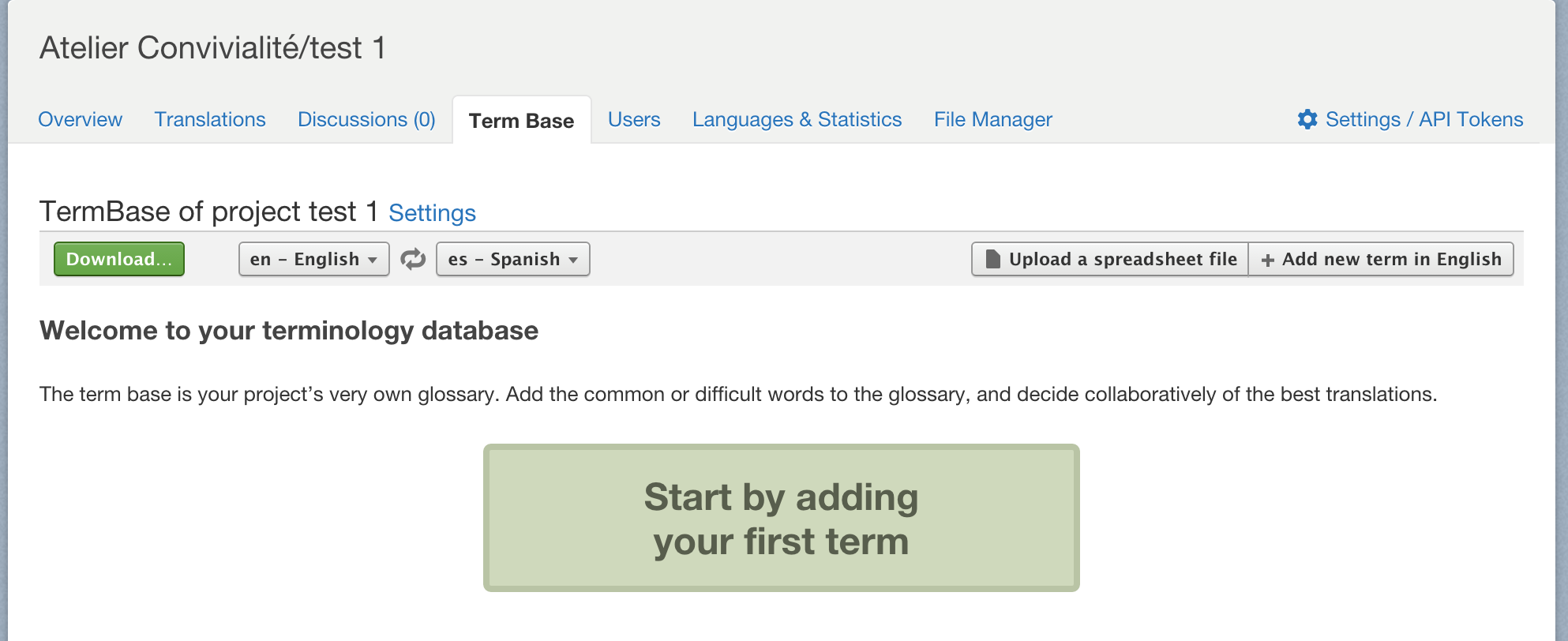This screenshot has height=641, width=1568.
Task: Go to the Discussions (0) tab
Action: (x=366, y=119)
